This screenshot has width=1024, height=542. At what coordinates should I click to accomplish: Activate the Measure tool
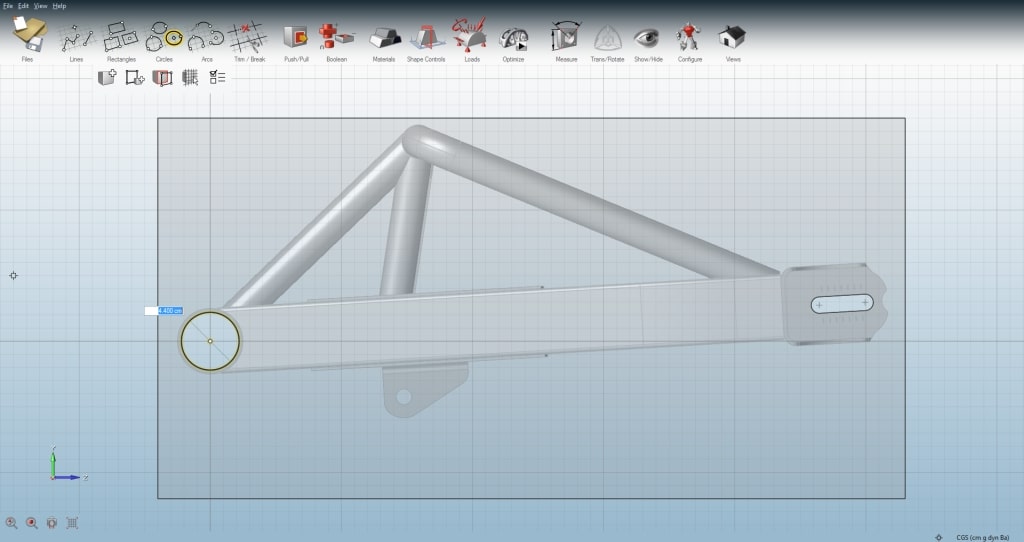pos(565,37)
